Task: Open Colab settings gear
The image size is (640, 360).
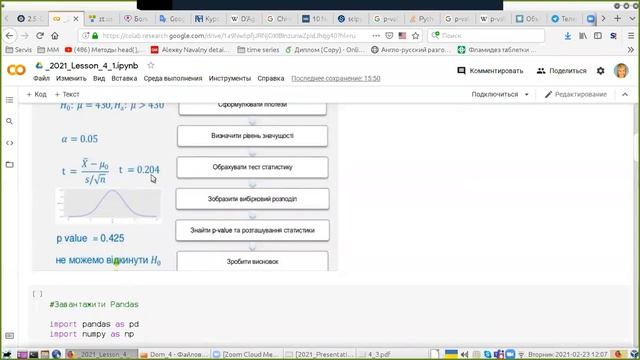Action: [600, 71]
